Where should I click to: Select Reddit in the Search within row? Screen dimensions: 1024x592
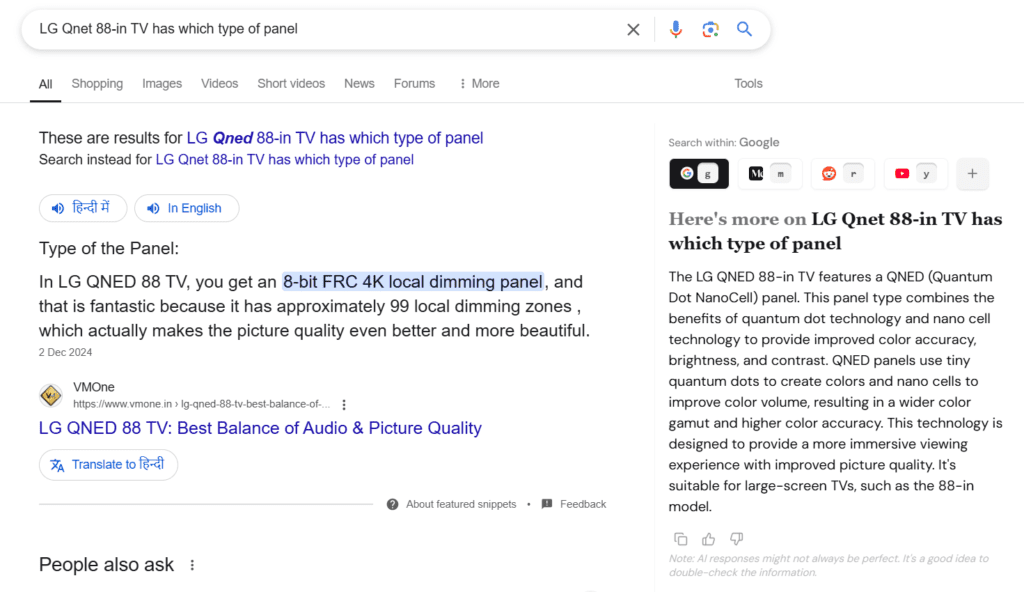coord(842,174)
